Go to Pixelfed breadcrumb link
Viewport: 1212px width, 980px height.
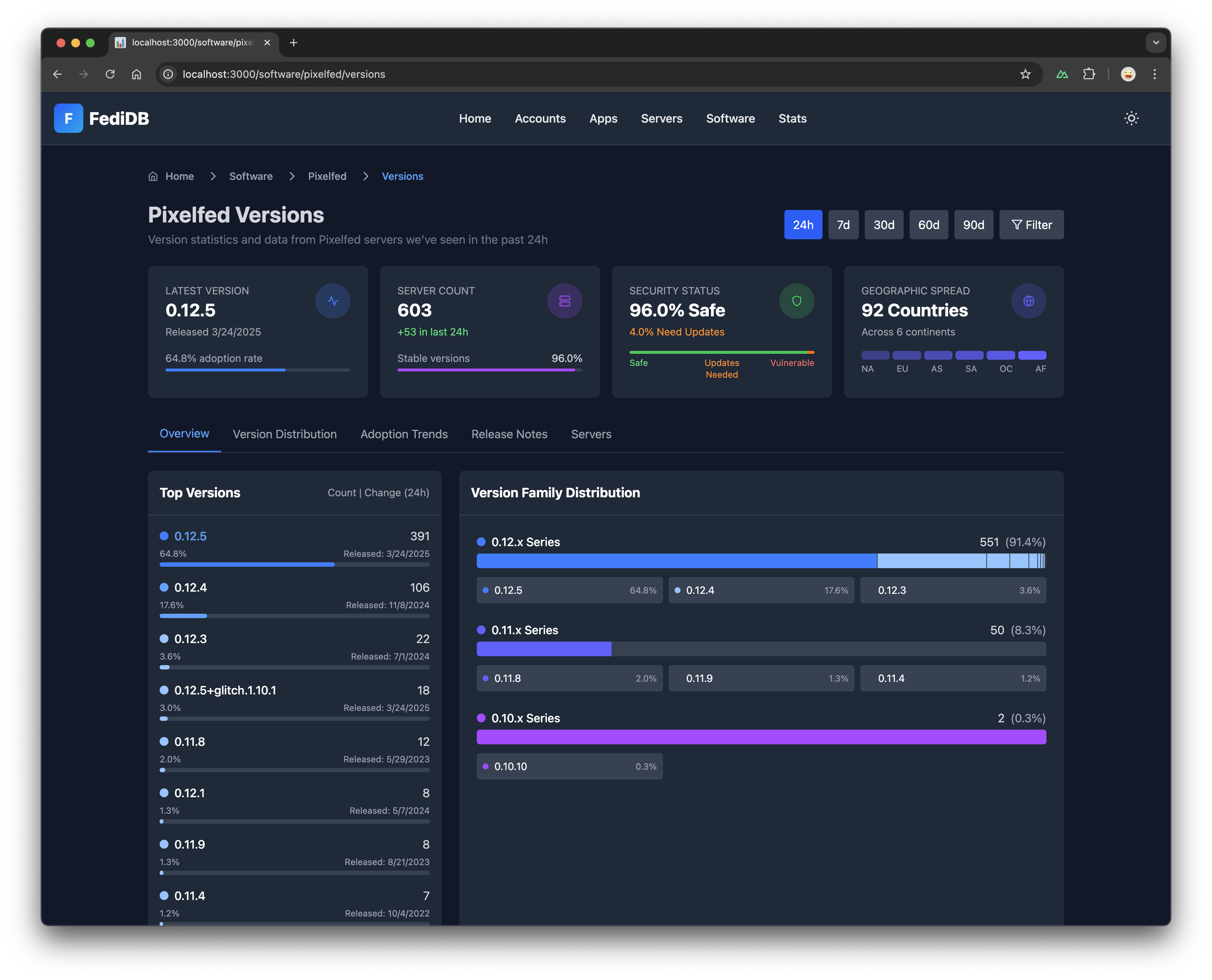(x=327, y=176)
